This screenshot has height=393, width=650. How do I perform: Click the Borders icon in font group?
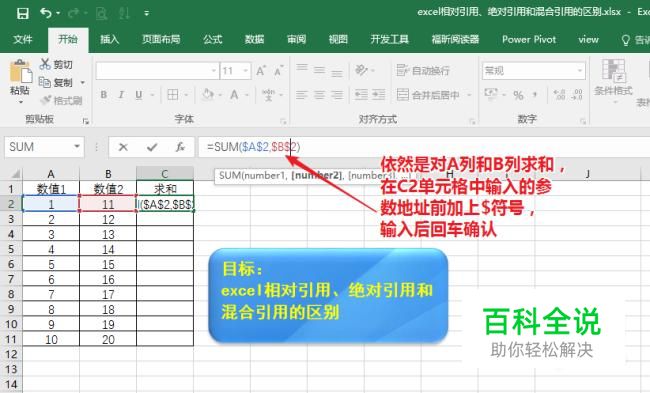[172, 95]
